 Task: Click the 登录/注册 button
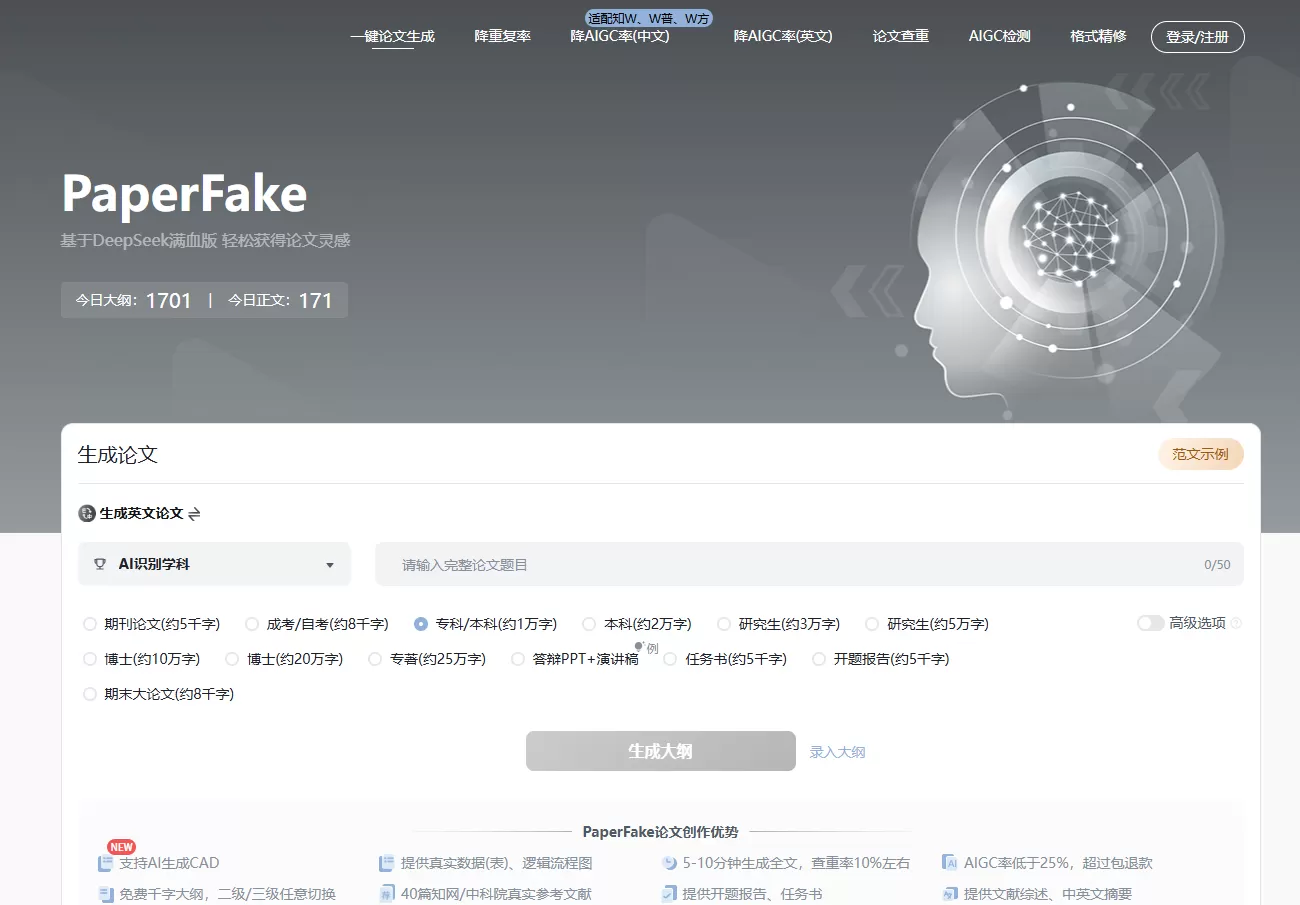pyautogui.click(x=1197, y=36)
